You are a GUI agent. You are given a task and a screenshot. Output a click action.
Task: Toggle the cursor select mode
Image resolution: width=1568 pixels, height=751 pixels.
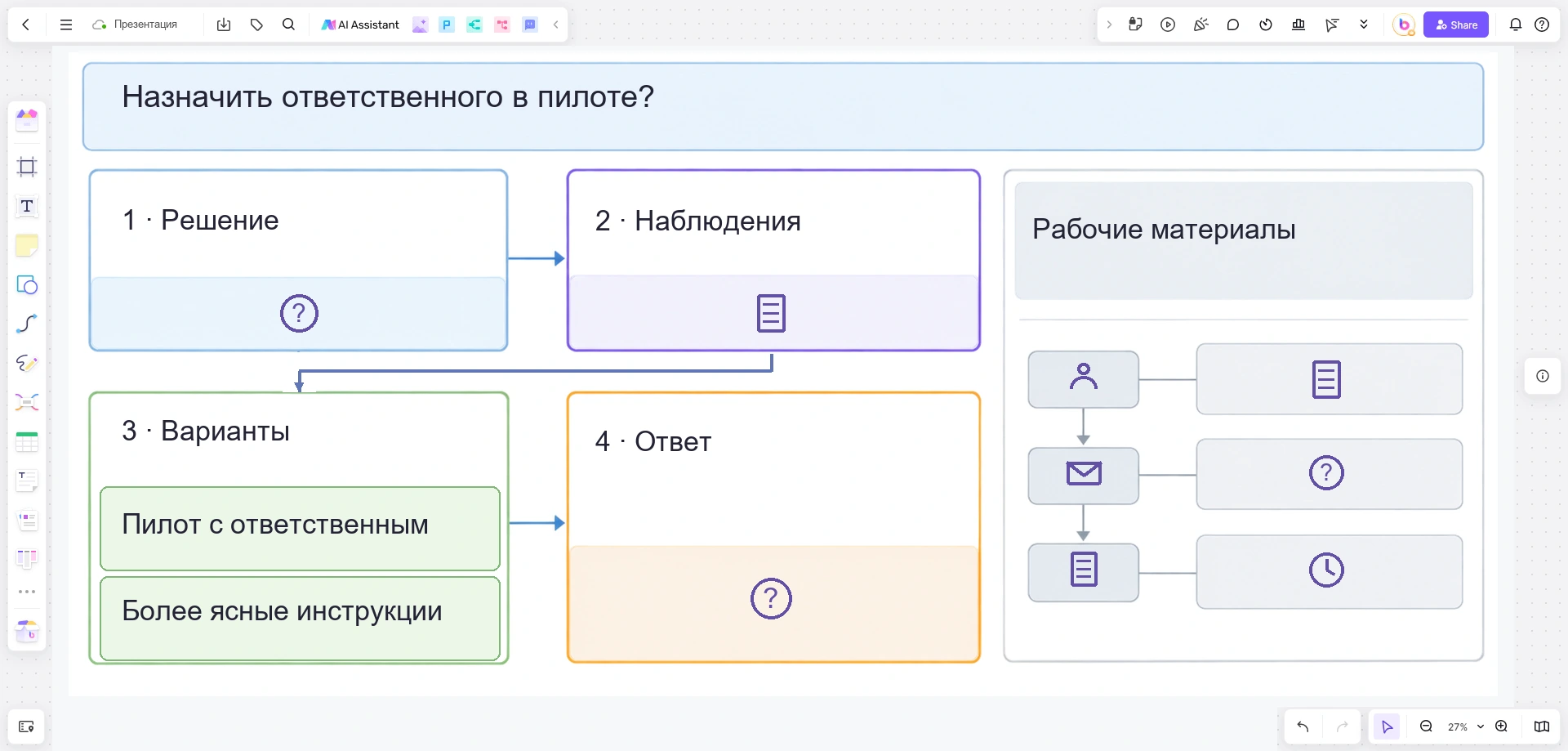coord(1387,726)
